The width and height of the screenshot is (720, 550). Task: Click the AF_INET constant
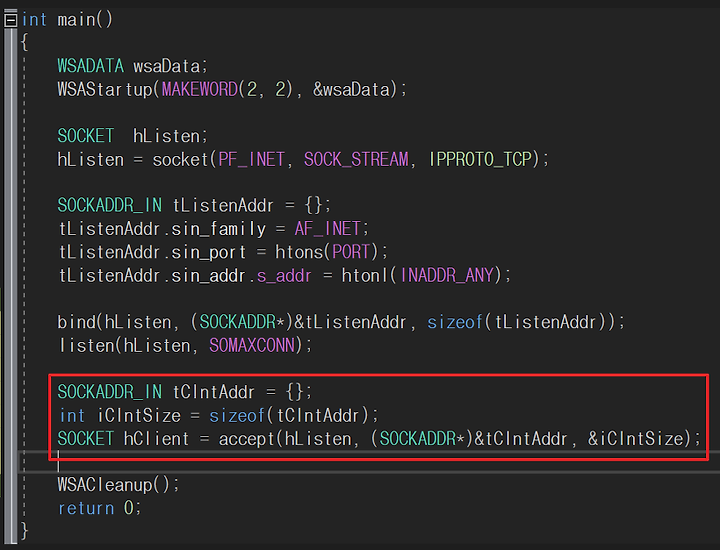(327, 229)
